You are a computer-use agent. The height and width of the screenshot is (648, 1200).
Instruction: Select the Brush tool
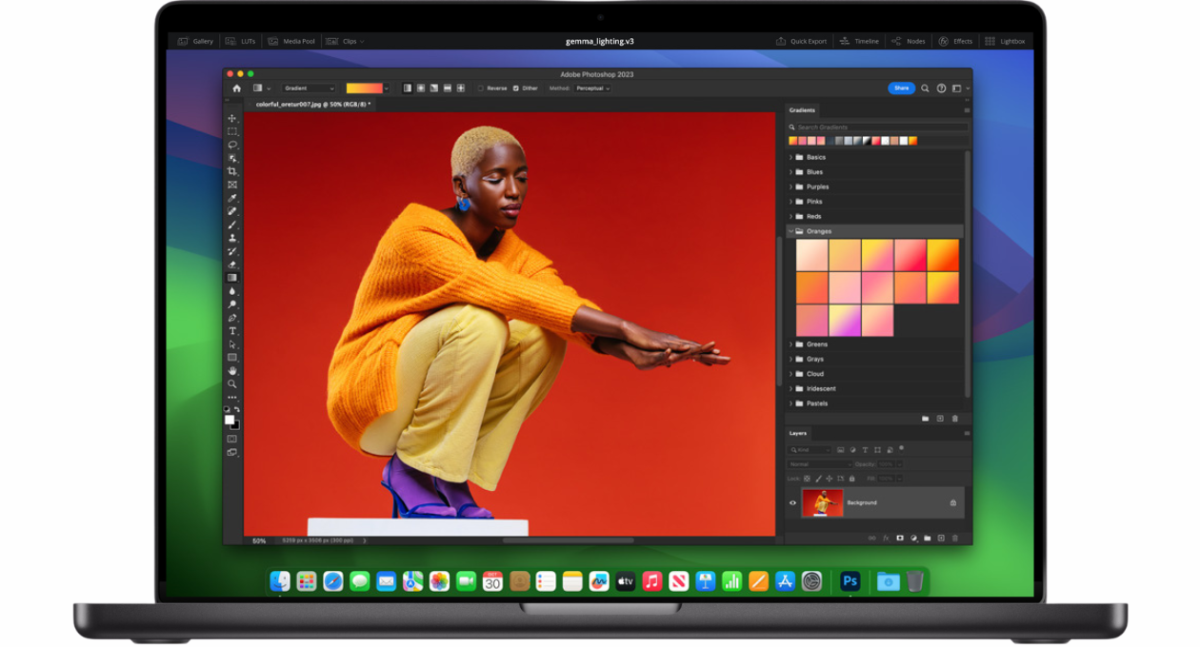tap(232, 225)
